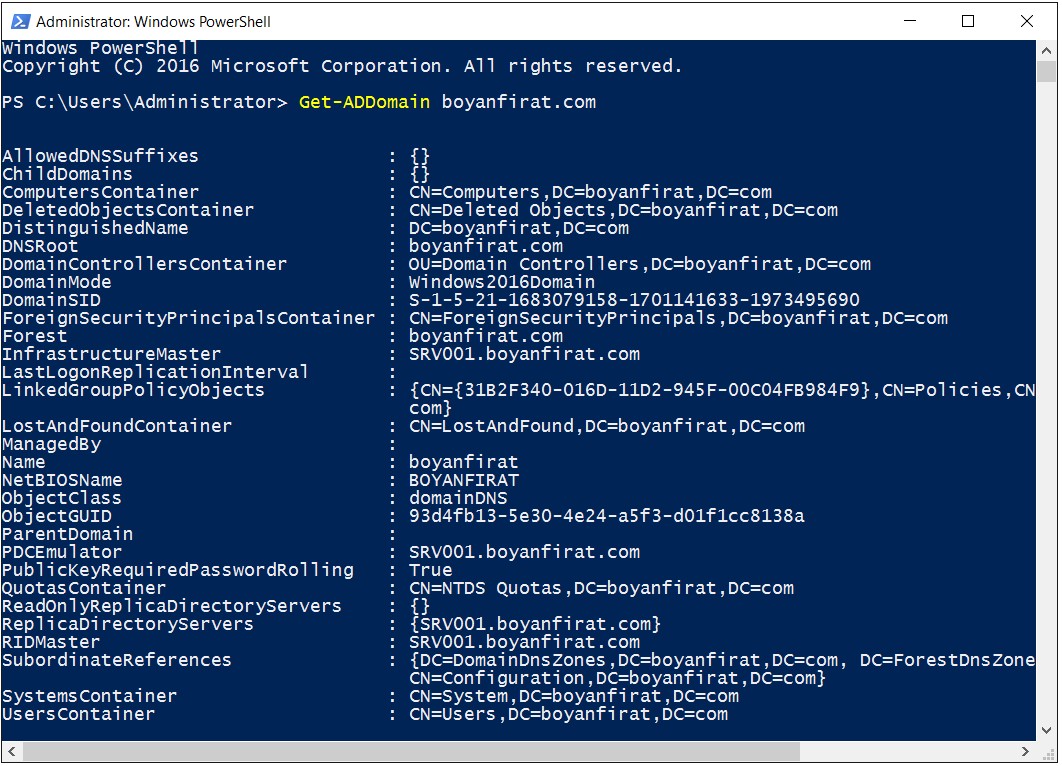
Task: Click the NetBIOSName BOYANFIRAT value
Action: 464,480
